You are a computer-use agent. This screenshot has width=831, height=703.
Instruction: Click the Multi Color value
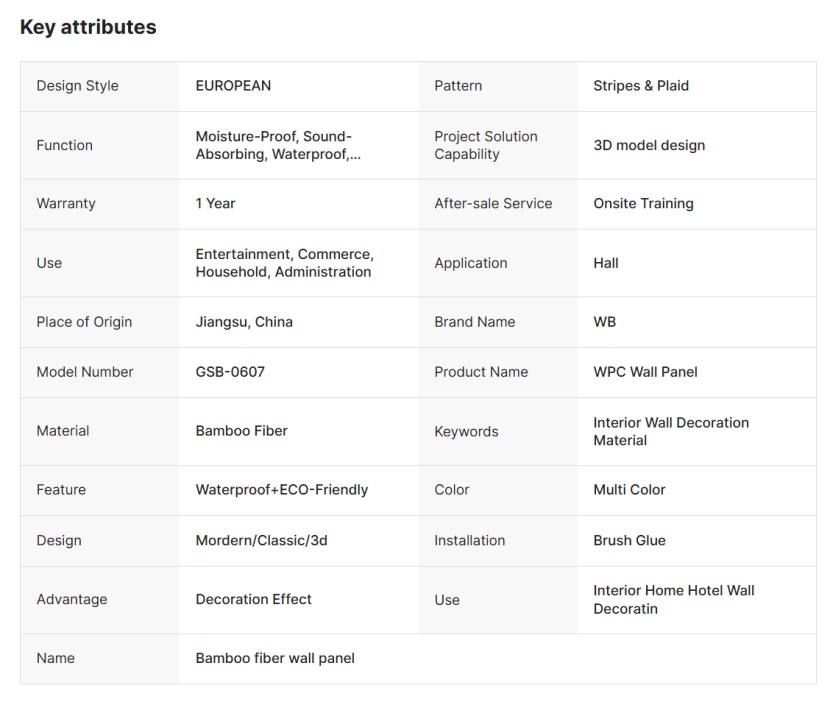coord(629,490)
